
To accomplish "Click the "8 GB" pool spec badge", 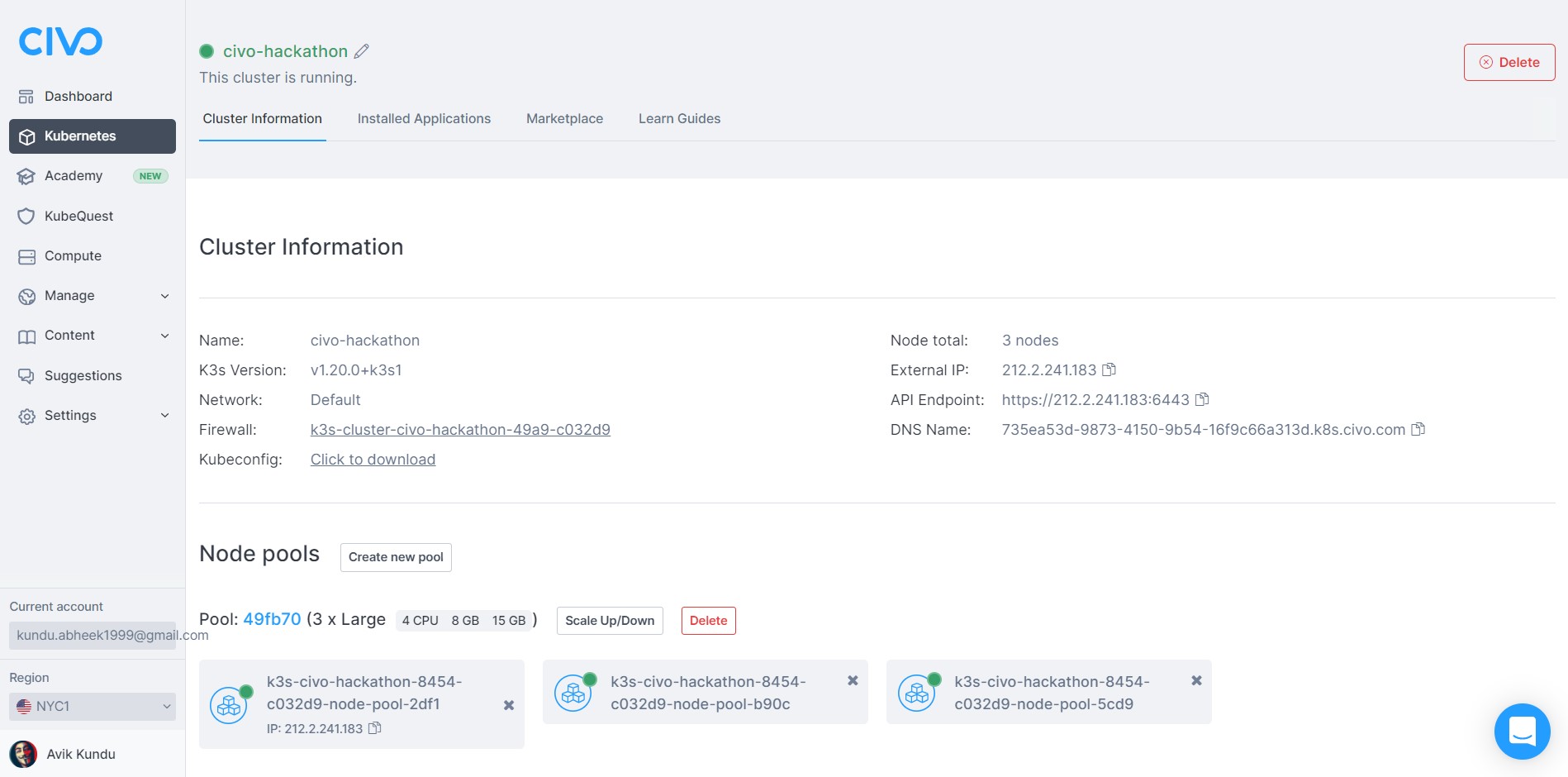I will (465, 621).
